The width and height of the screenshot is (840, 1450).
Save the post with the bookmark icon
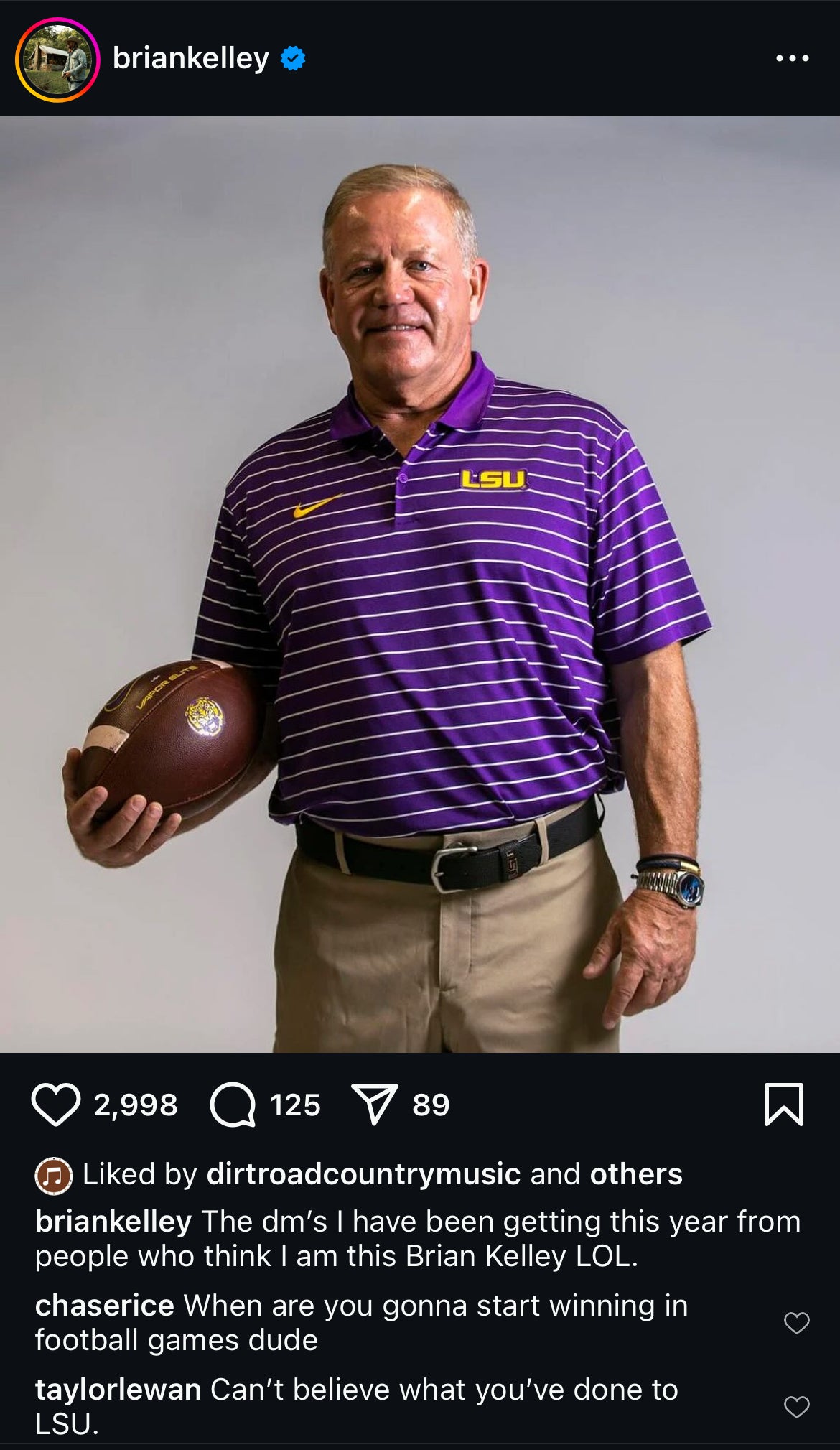(x=784, y=1105)
